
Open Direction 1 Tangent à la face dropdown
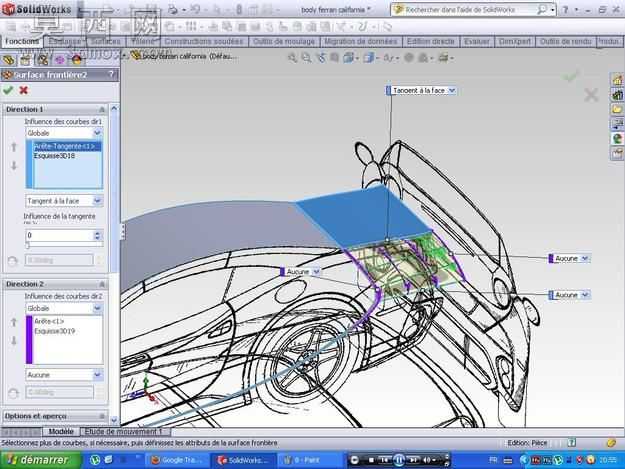pos(97,201)
